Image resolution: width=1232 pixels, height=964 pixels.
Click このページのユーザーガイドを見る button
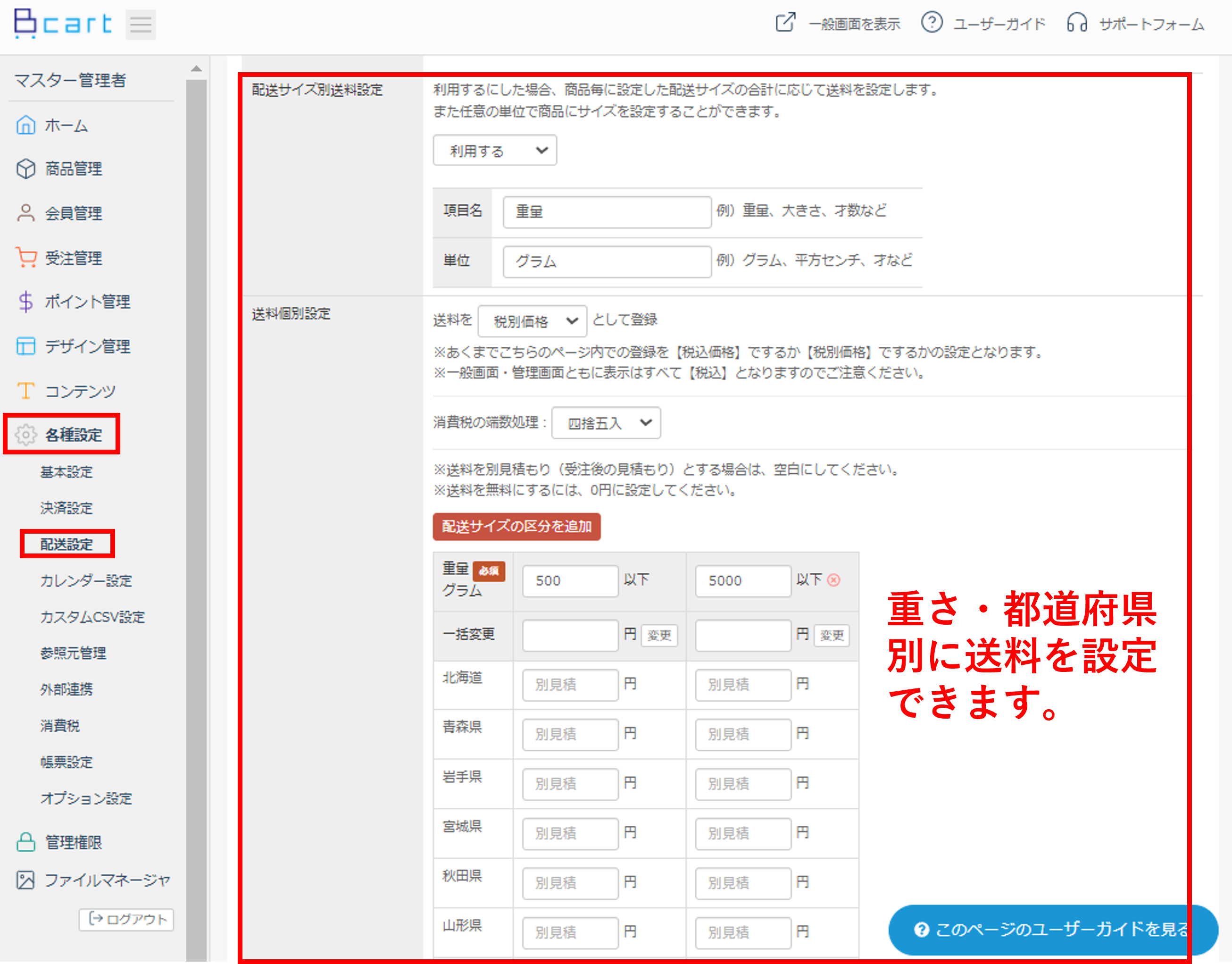1053,930
